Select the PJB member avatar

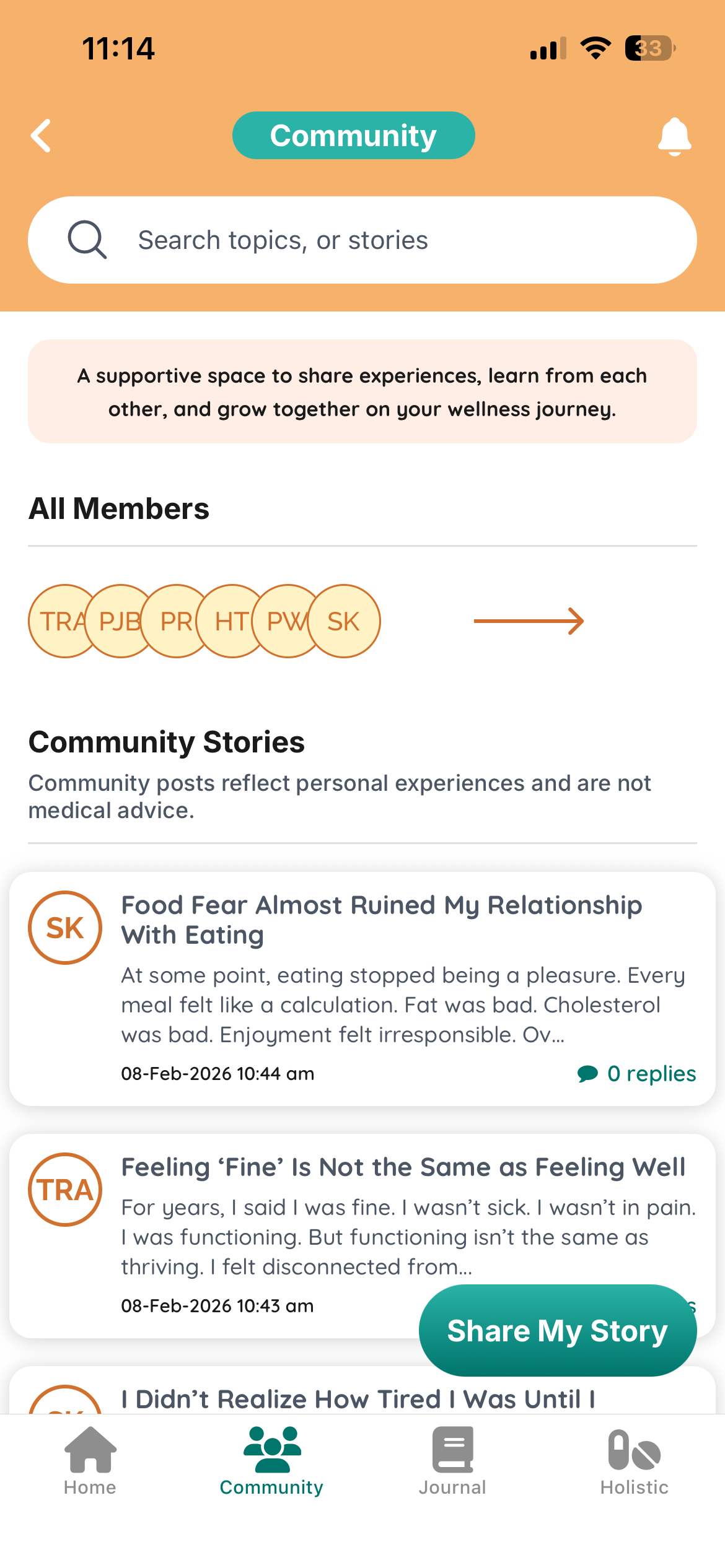coord(118,621)
